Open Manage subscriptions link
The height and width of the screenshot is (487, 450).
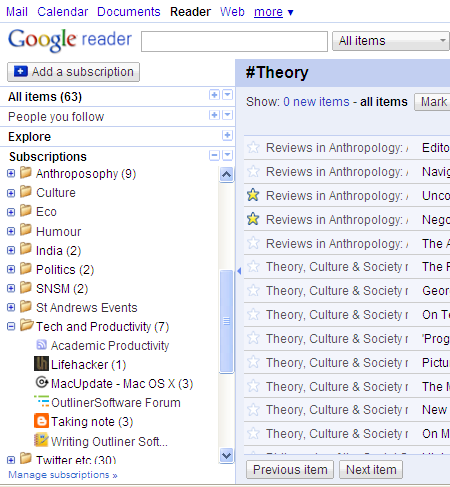[x=63, y=475]
